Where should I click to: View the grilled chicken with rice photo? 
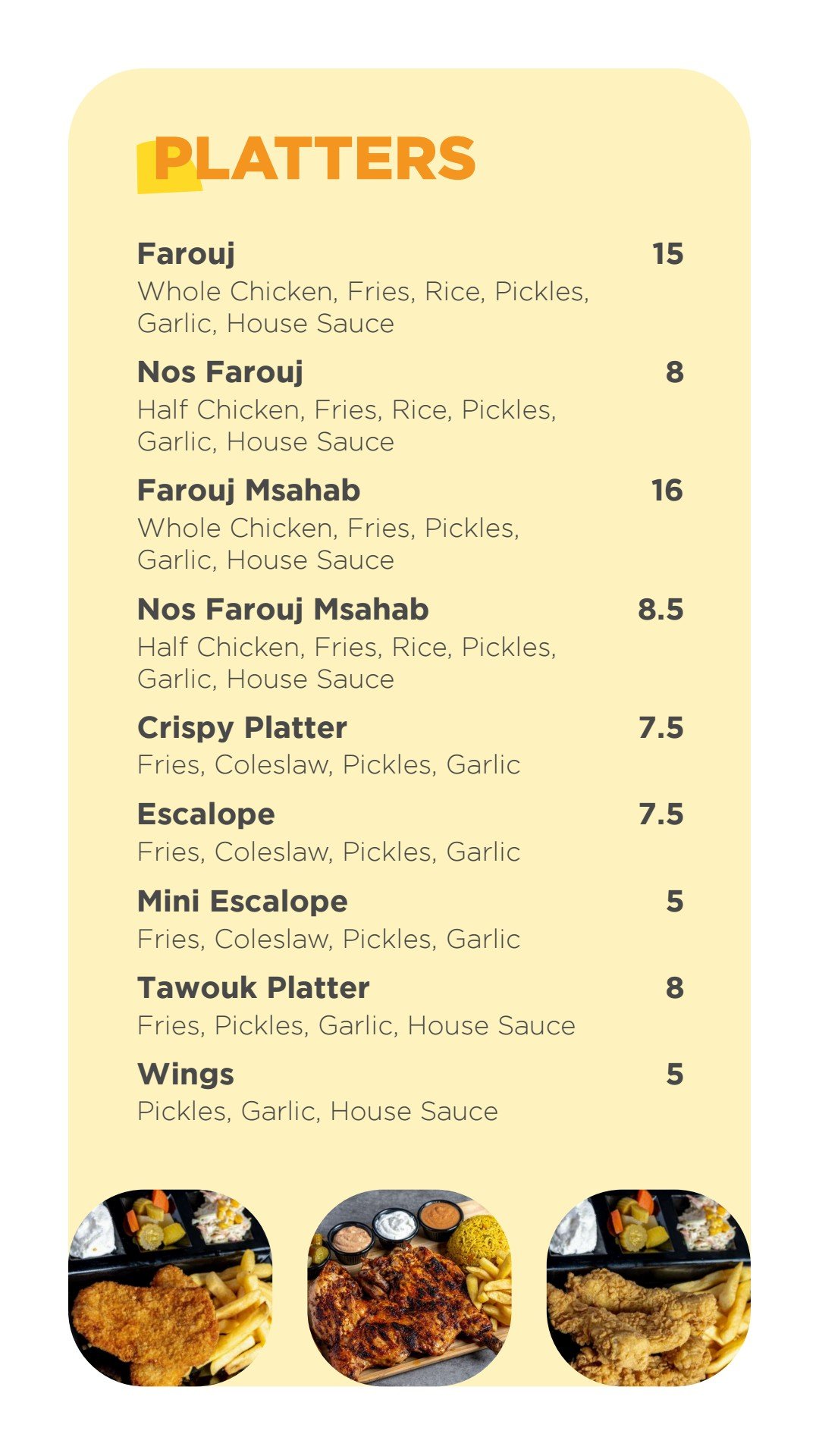click(x=409, y=1288)
